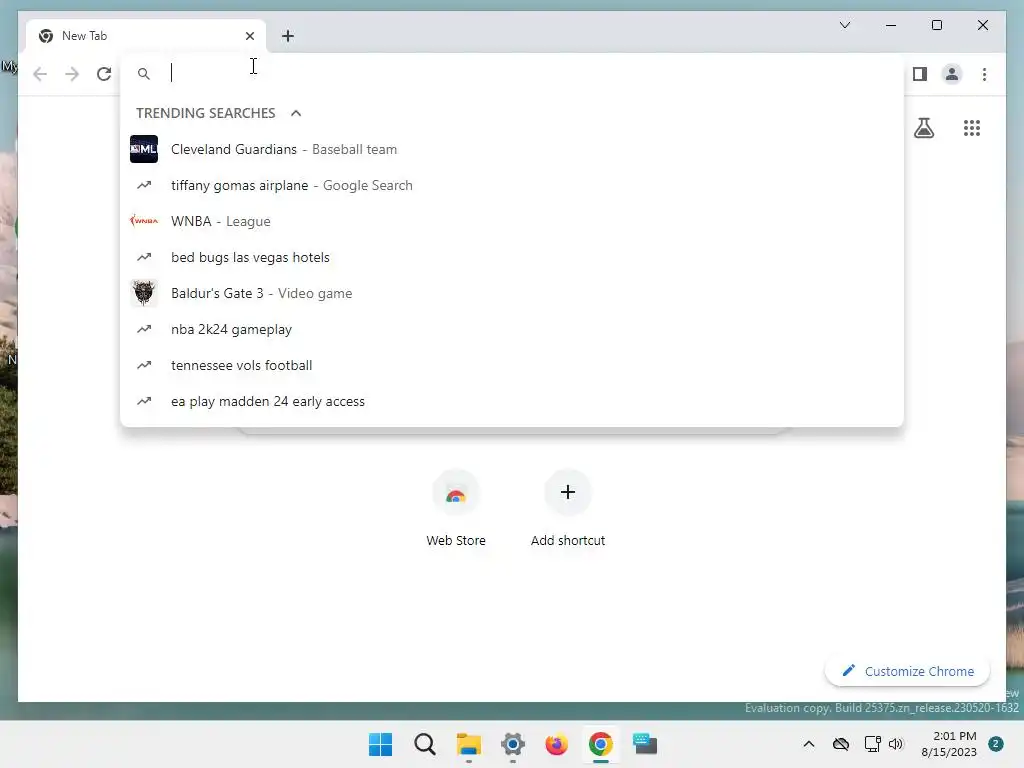This screenshot has width=1024, height=768.
Task: Select bed bugs las vegas hotels
Action: 511,257
